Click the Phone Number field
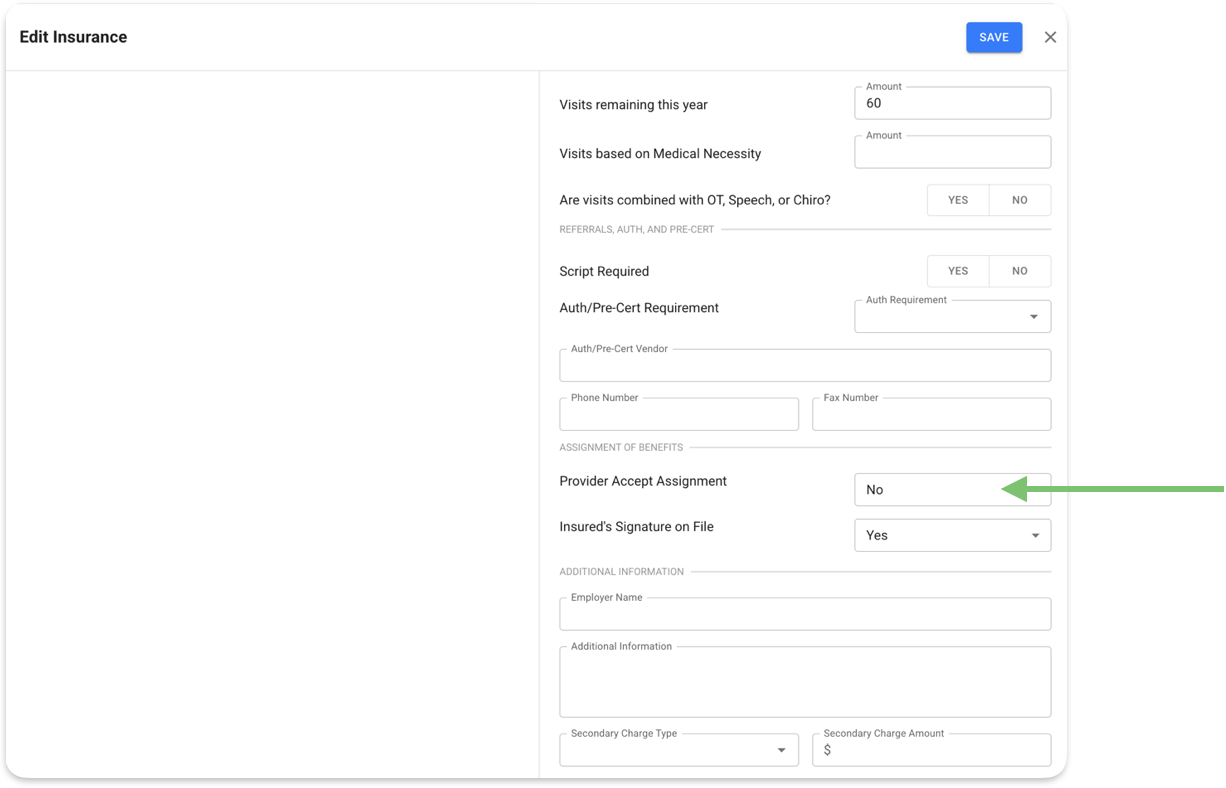This screenshot has width=1226, height=788. 678,415
